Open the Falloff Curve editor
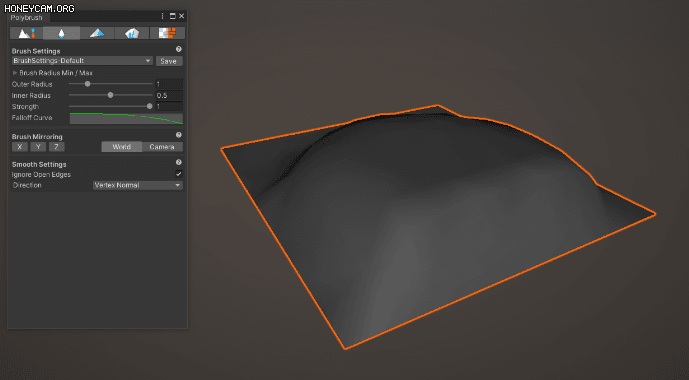689x380 pixels. point(127,118)
